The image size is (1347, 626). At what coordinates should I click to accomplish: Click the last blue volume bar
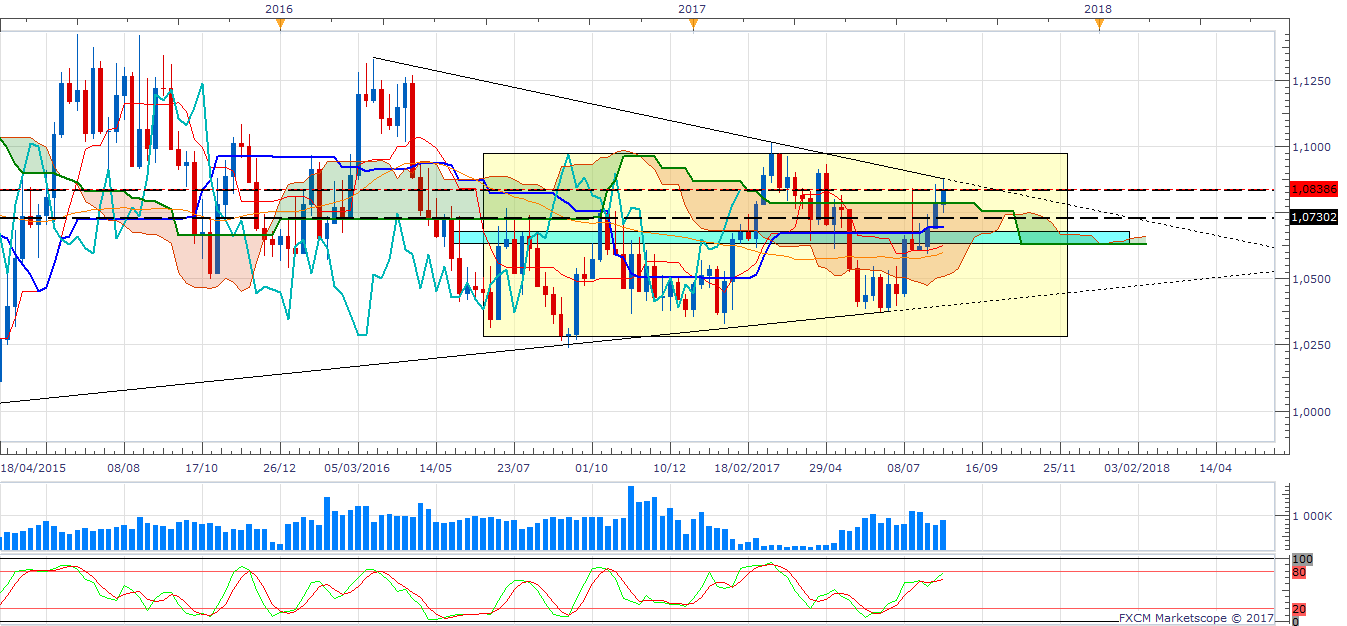942,535
